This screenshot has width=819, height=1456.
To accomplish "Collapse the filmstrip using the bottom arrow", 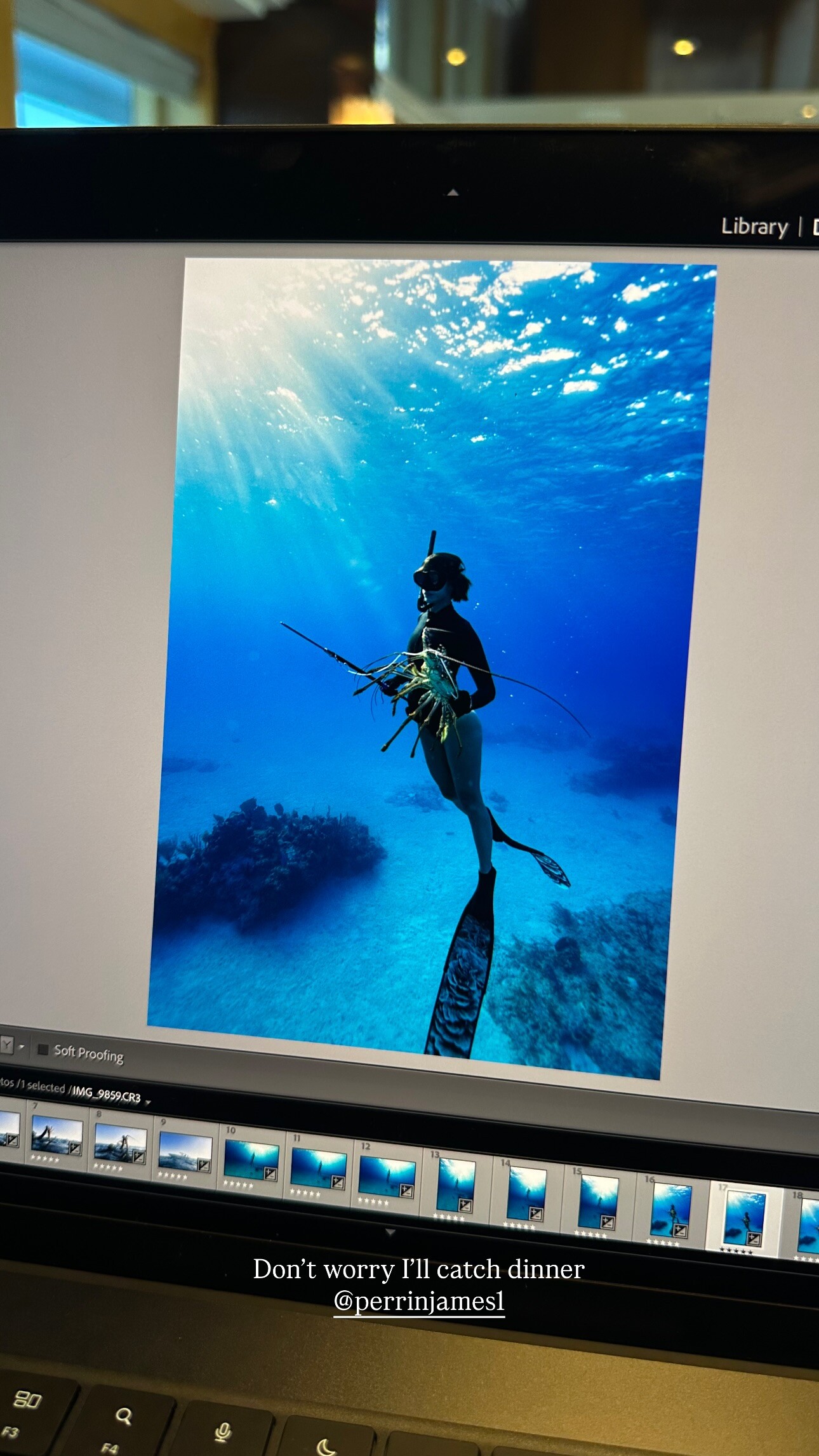I will click(390, 1232).
